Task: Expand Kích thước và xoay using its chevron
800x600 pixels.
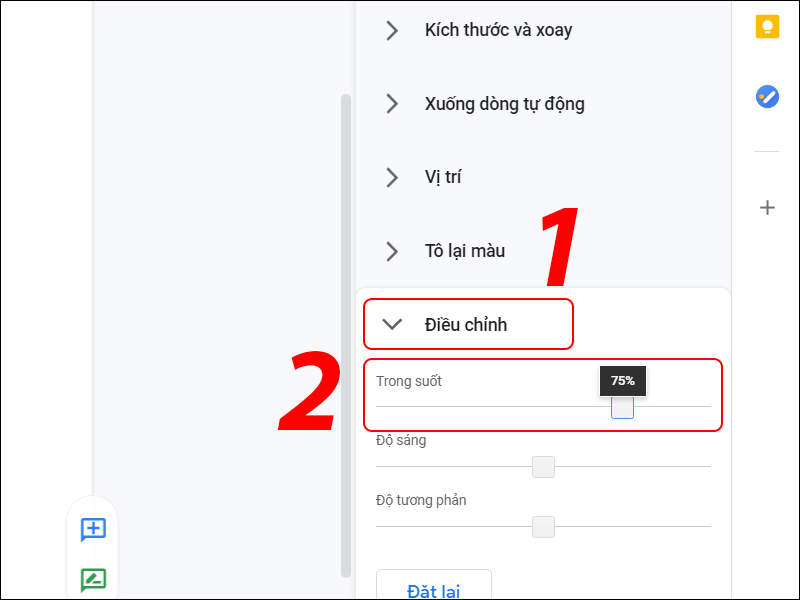Action: point(392,30)
